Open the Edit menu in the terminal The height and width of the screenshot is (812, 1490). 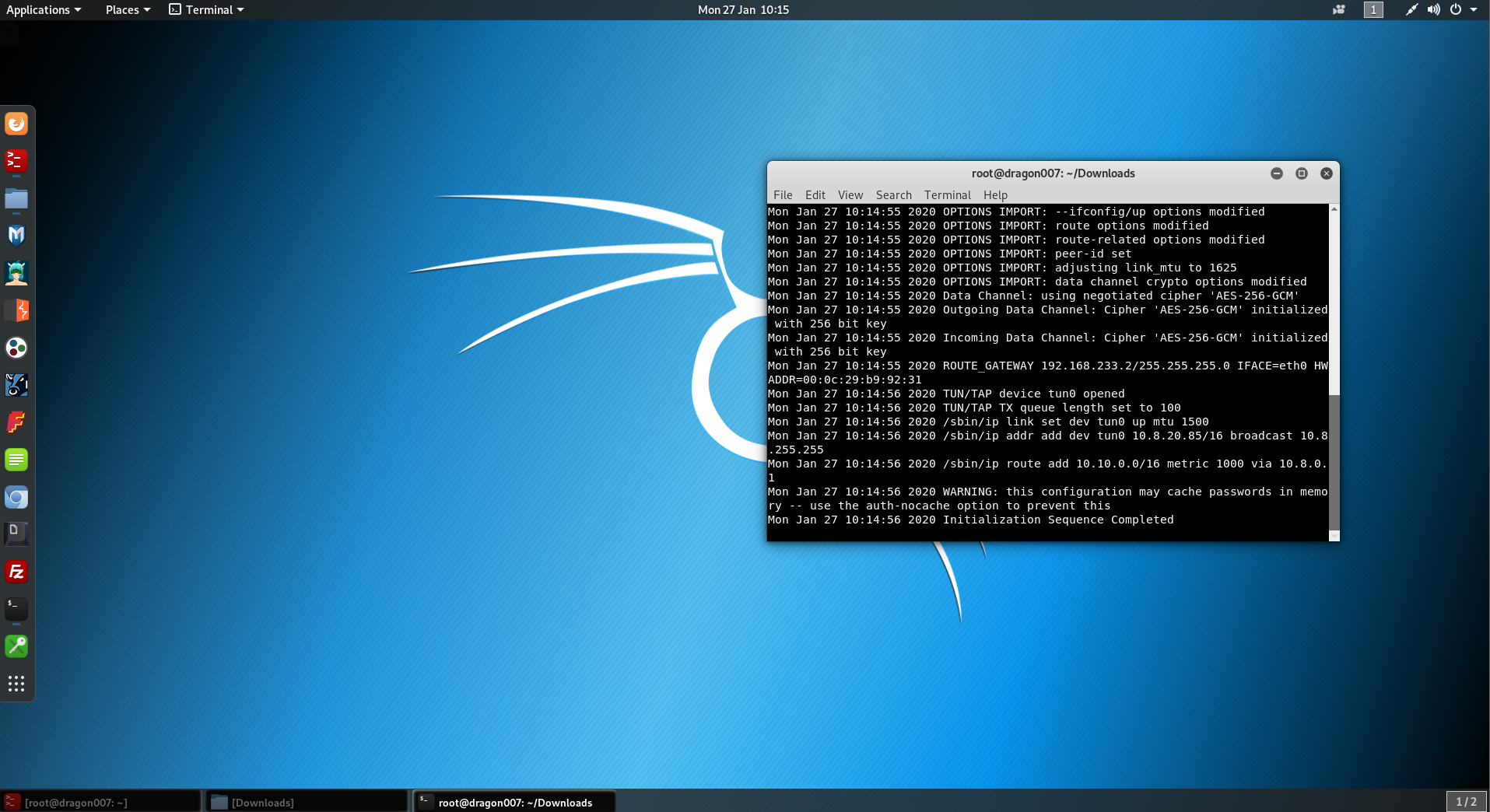point(815,195)
